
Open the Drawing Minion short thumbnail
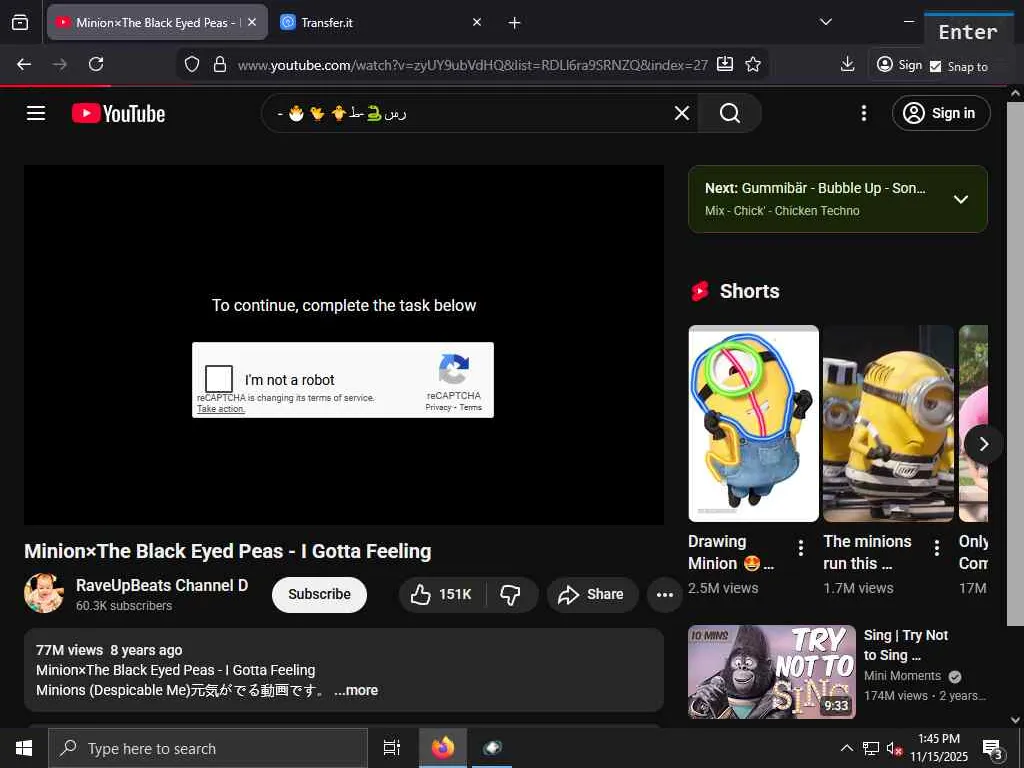pos(754,423)
